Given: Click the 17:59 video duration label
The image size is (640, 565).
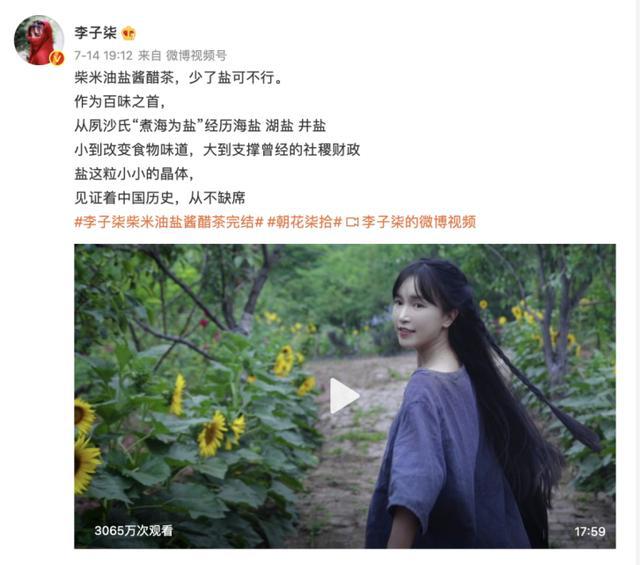Looking at the screenshot, I should (x=589, y=531).
